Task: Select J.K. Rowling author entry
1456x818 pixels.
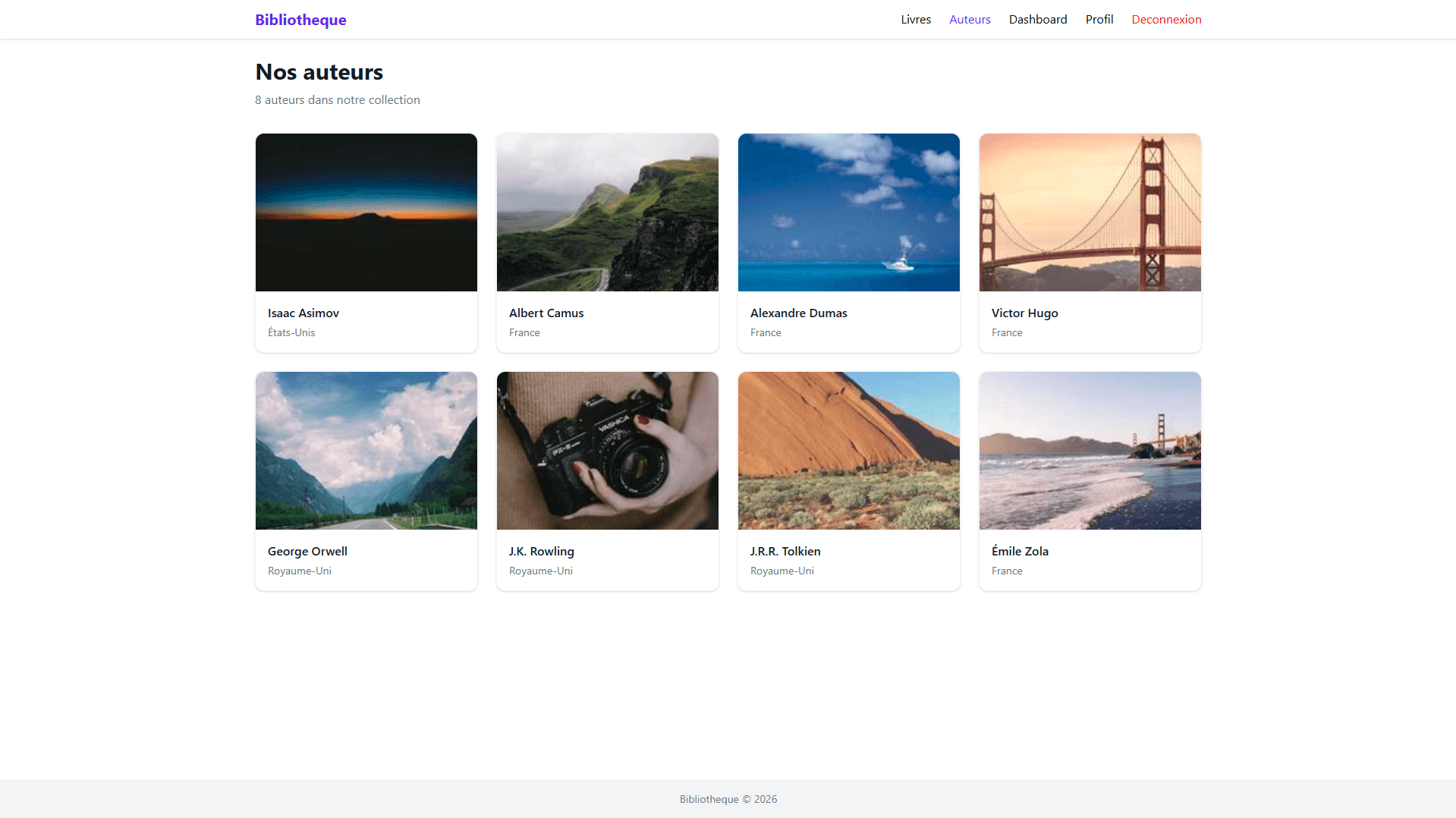Action: pyautogui.click(x=541, y=551)
